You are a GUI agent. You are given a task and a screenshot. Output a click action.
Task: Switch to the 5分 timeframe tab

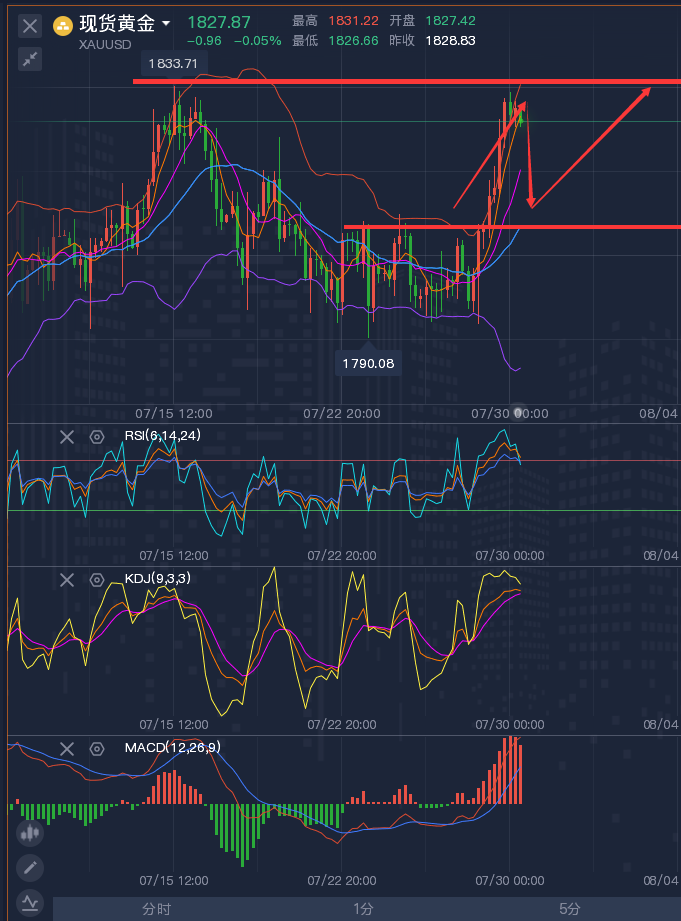click(569, 909)
